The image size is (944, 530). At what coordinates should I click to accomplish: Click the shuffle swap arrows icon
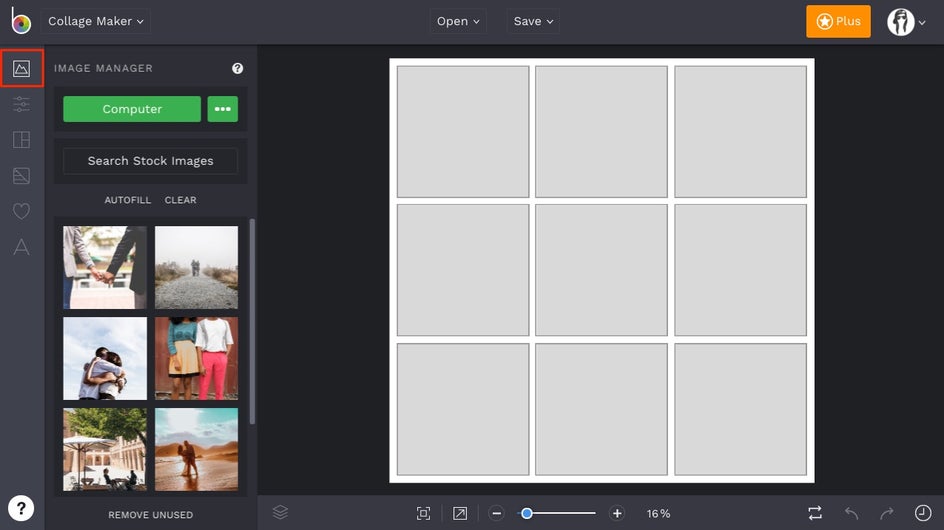point(815,513)
